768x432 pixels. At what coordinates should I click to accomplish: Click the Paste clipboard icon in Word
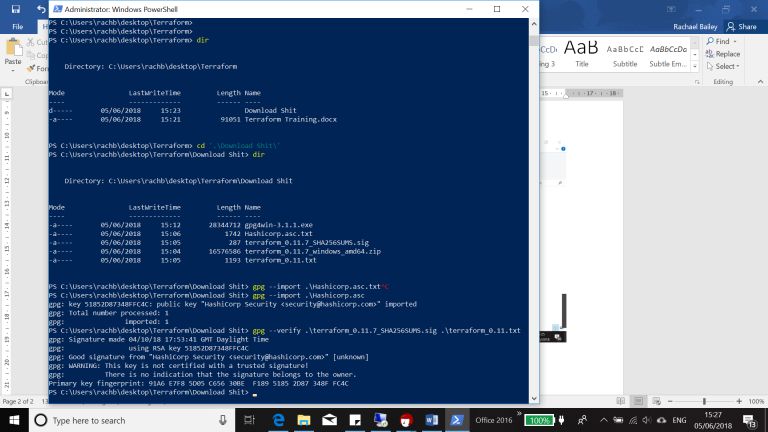13,48
